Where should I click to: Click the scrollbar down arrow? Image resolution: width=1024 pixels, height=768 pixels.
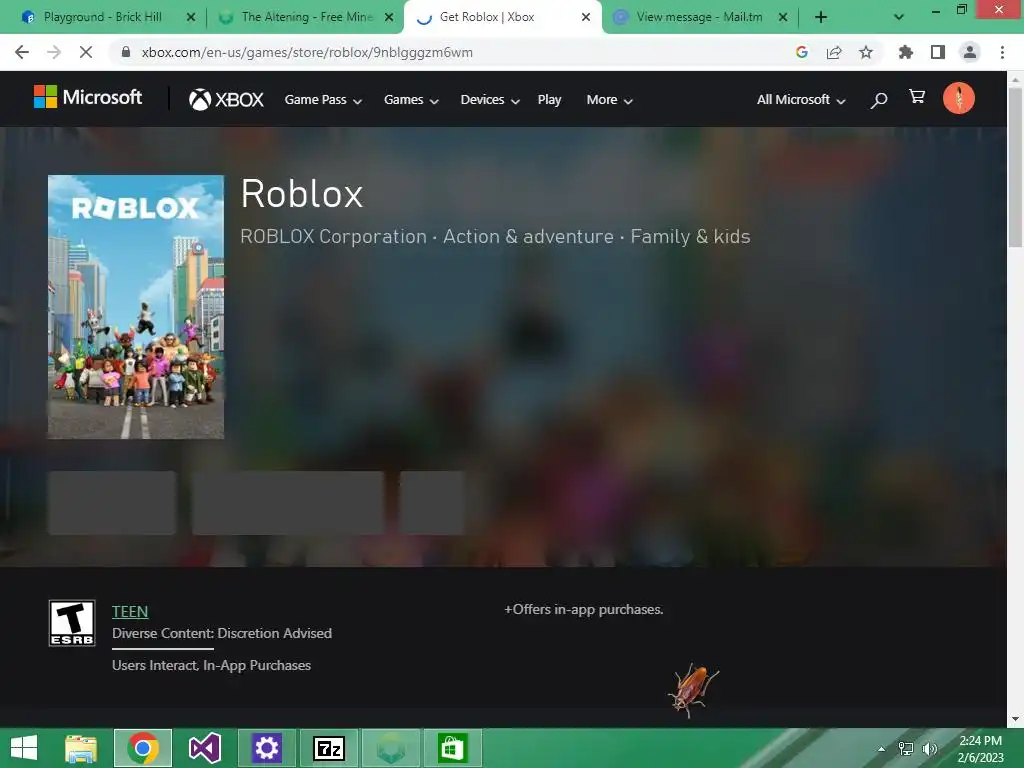(1015, 719)
